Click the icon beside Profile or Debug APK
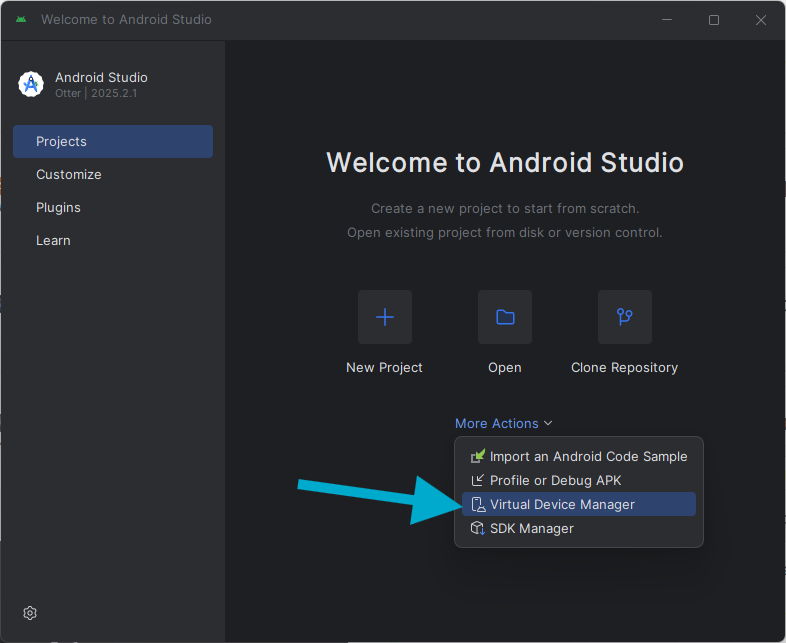The height and width of the screenshot is (643, 786). [477, 480]
